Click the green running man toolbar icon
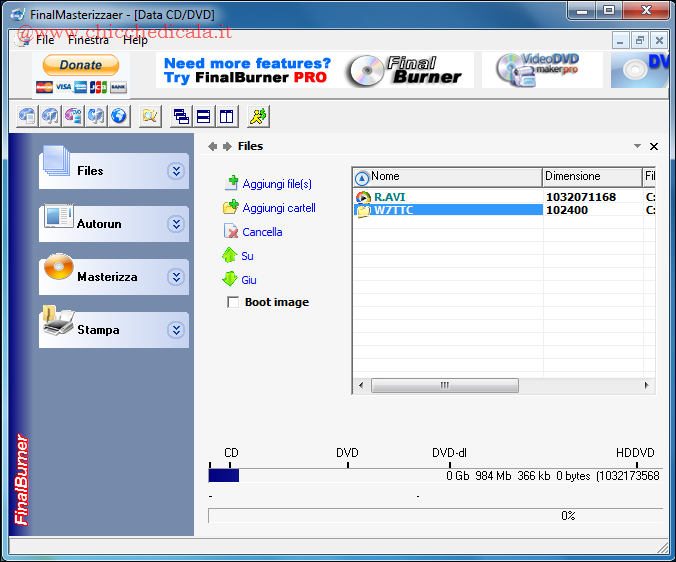 [x=258, y=117]
